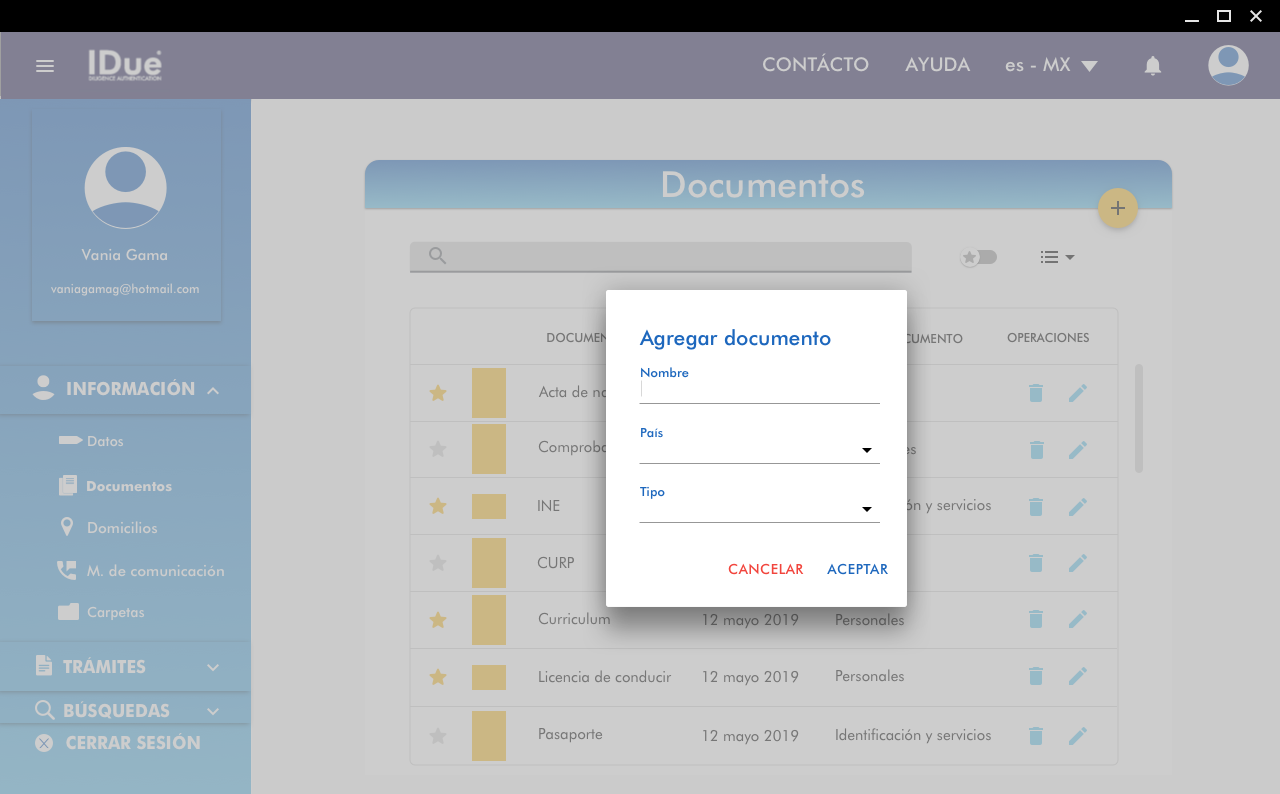
Task: Click the search magnifier icon
Action: (437, 256)
